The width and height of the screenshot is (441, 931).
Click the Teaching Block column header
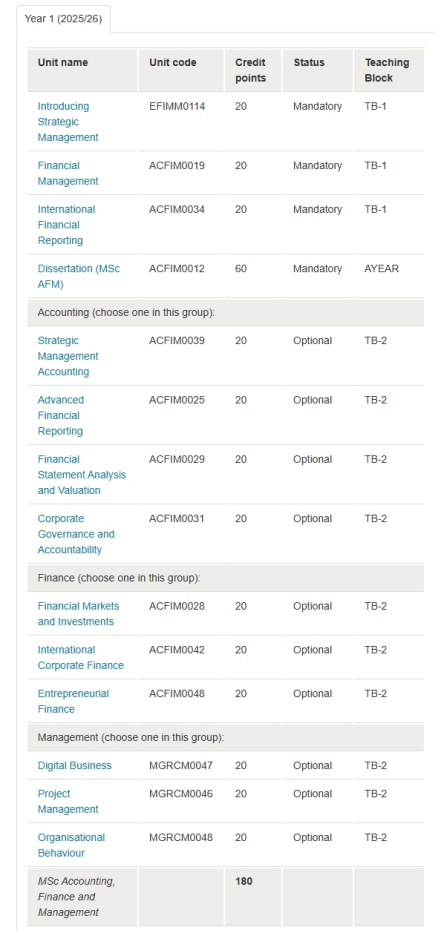(387, 70)
